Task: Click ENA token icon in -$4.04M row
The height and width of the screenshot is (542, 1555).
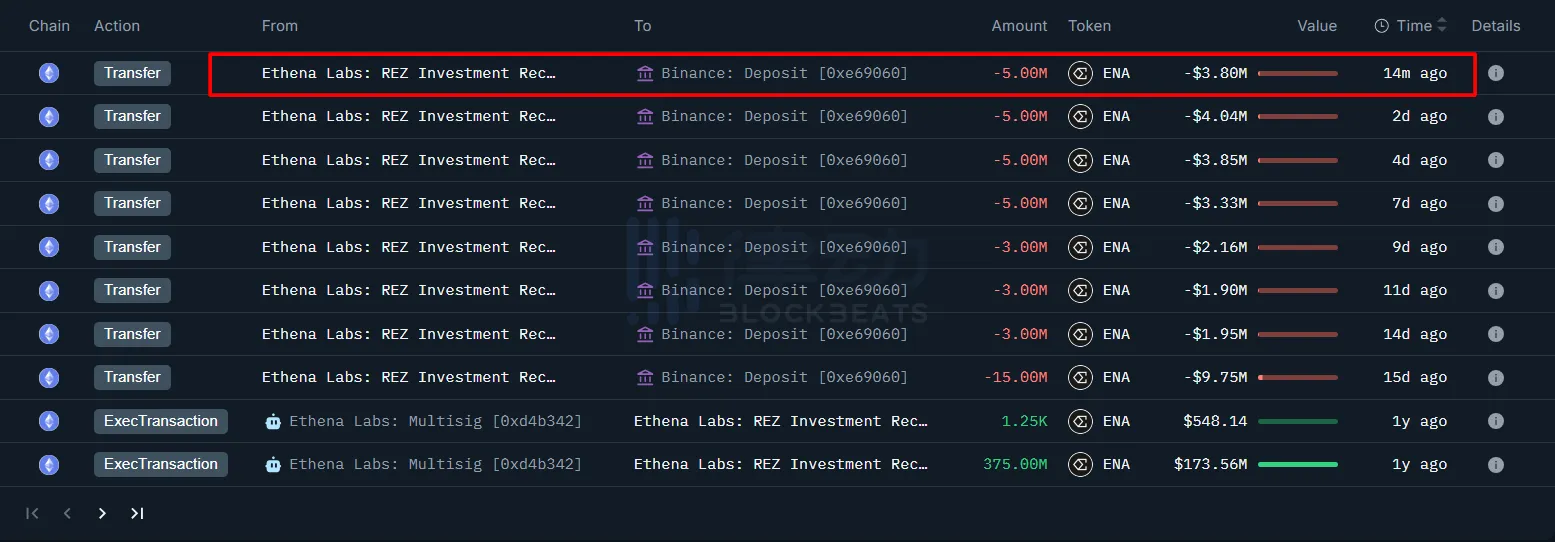Action: (1080, 117)
